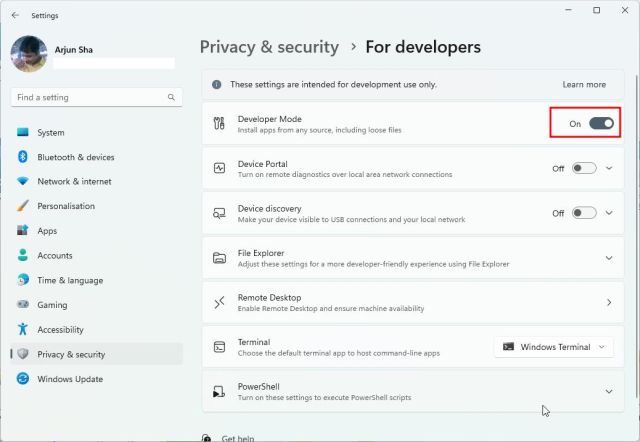The height and width of the screenshot is (442, 640).
Task: Click the back arrow icon in Settings
Action: (x=15, y=15)
